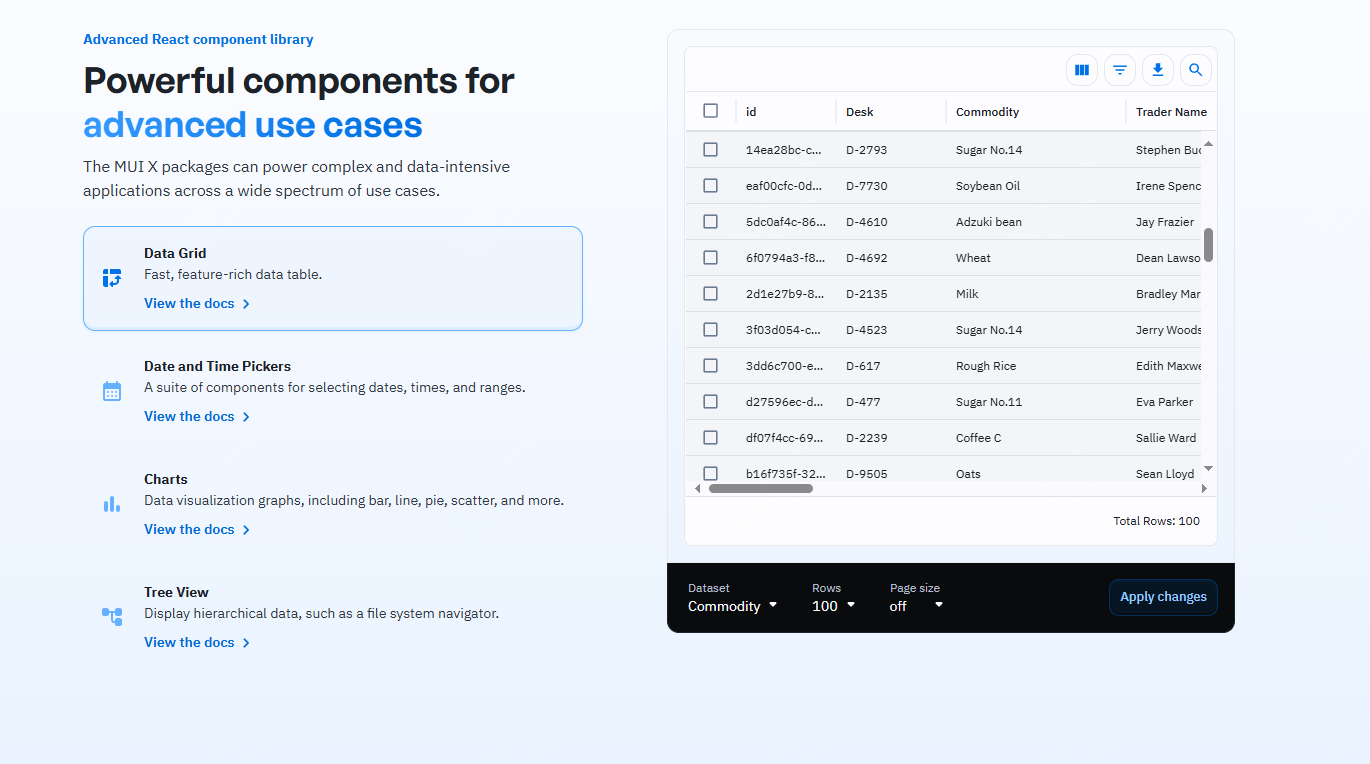Click the Tree View hierarchy icon
This screenshot has width=1370, height=764.
click(x=112, y=617)
